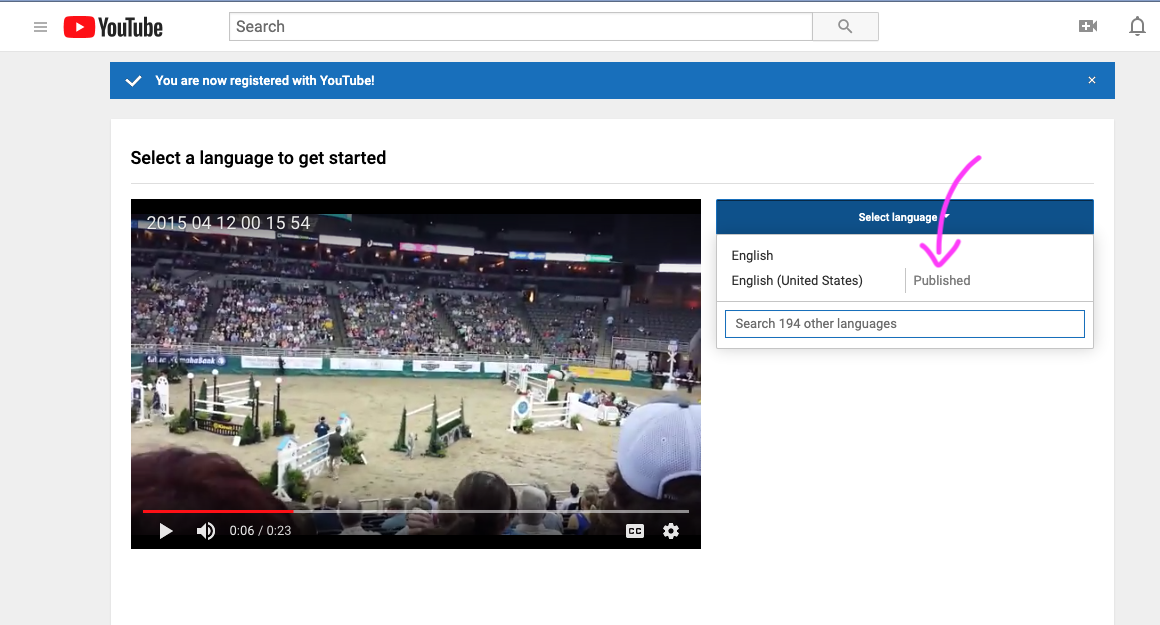The width and height of the screenshot is (1160, 625).
Task: Click the checkmark icon in the blue banner
Action: pos(133,81)
